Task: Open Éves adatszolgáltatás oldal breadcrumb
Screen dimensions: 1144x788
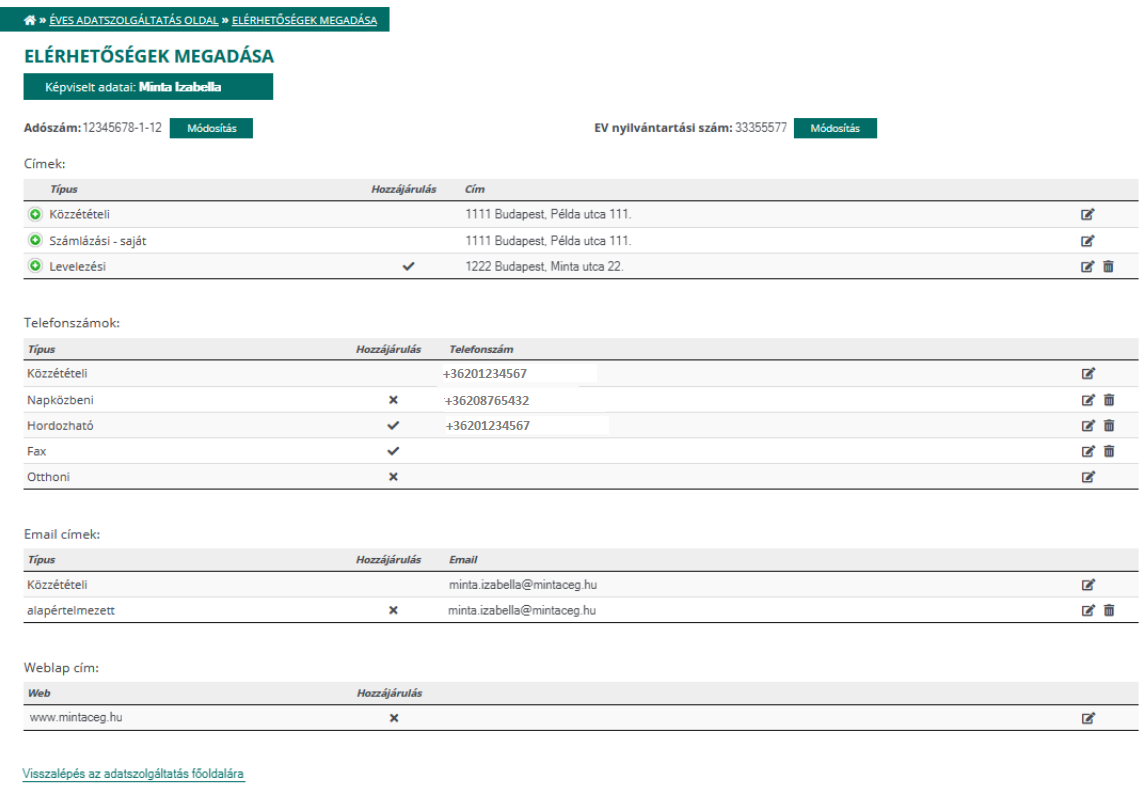Action: click(x=134, y=20)
